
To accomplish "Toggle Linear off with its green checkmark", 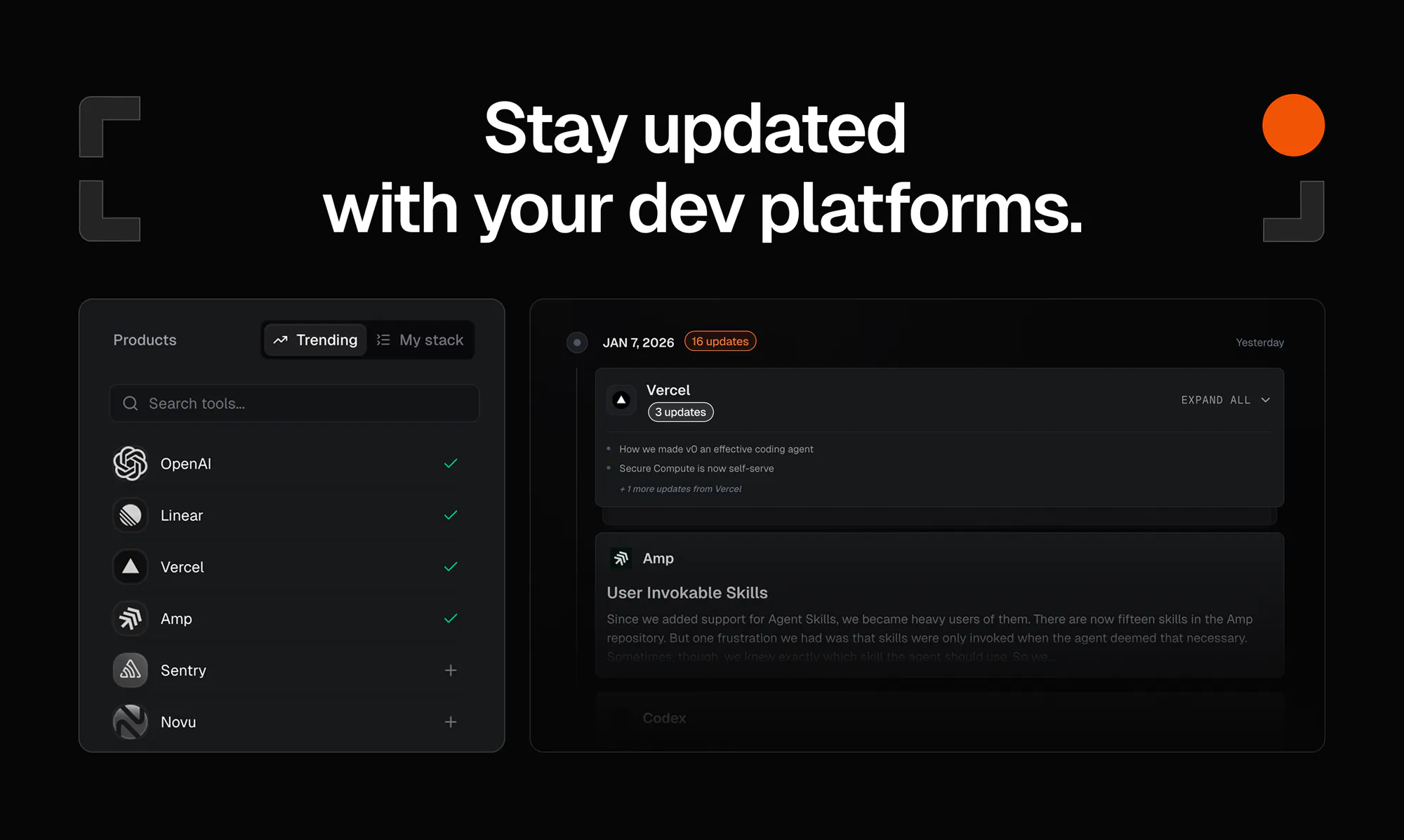I will click(x=450, y=515).
